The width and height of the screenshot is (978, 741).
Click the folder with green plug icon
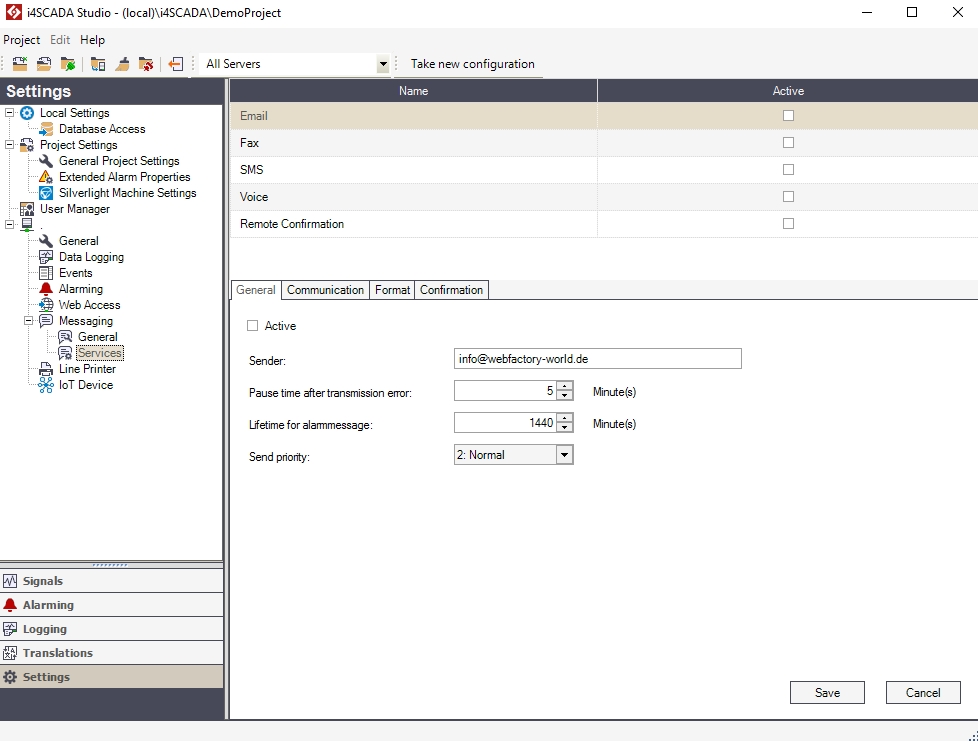(68, 64)
